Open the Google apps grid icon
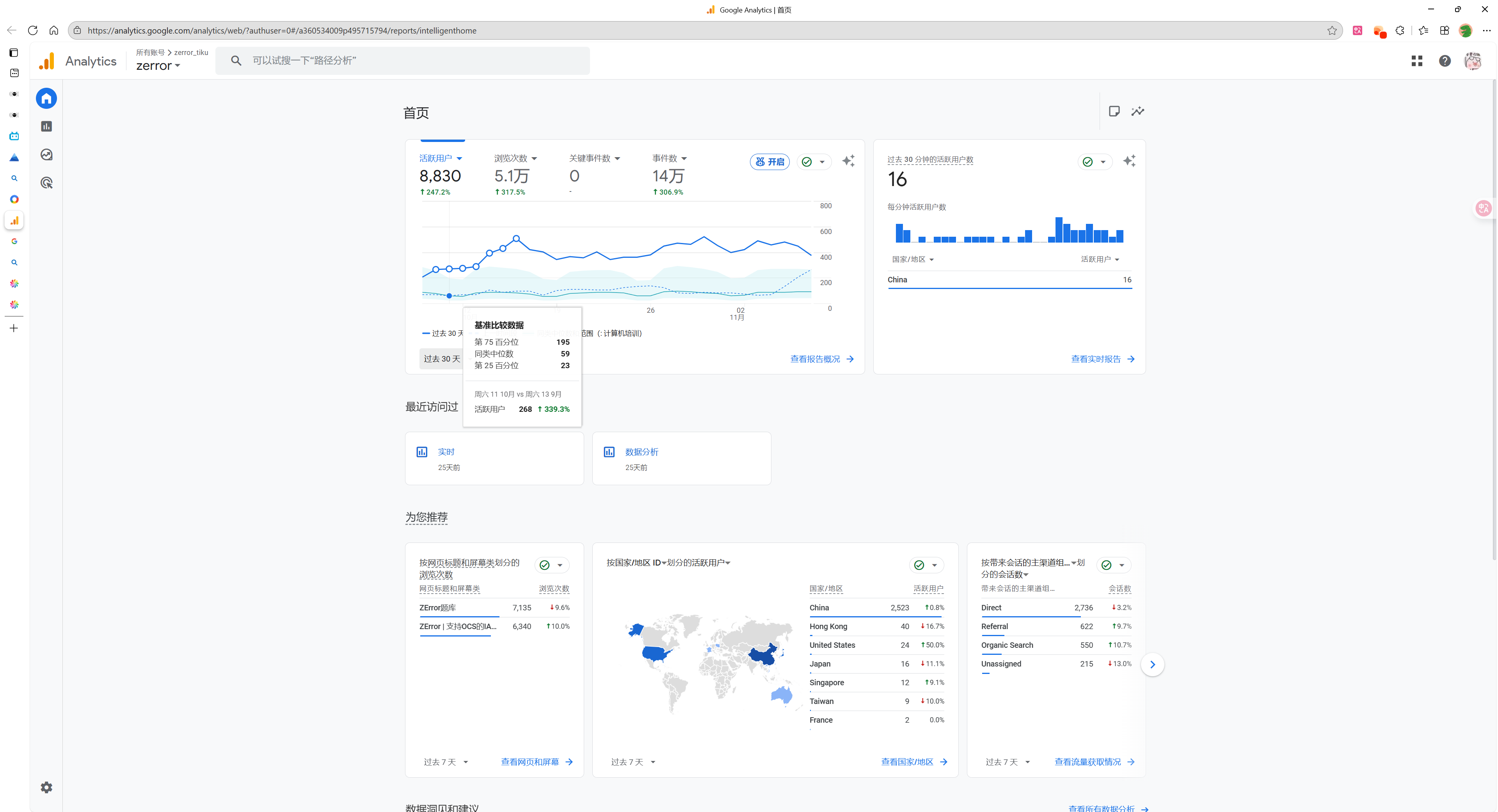This screenshot has height=812, width=1498. pos(1416,61)
